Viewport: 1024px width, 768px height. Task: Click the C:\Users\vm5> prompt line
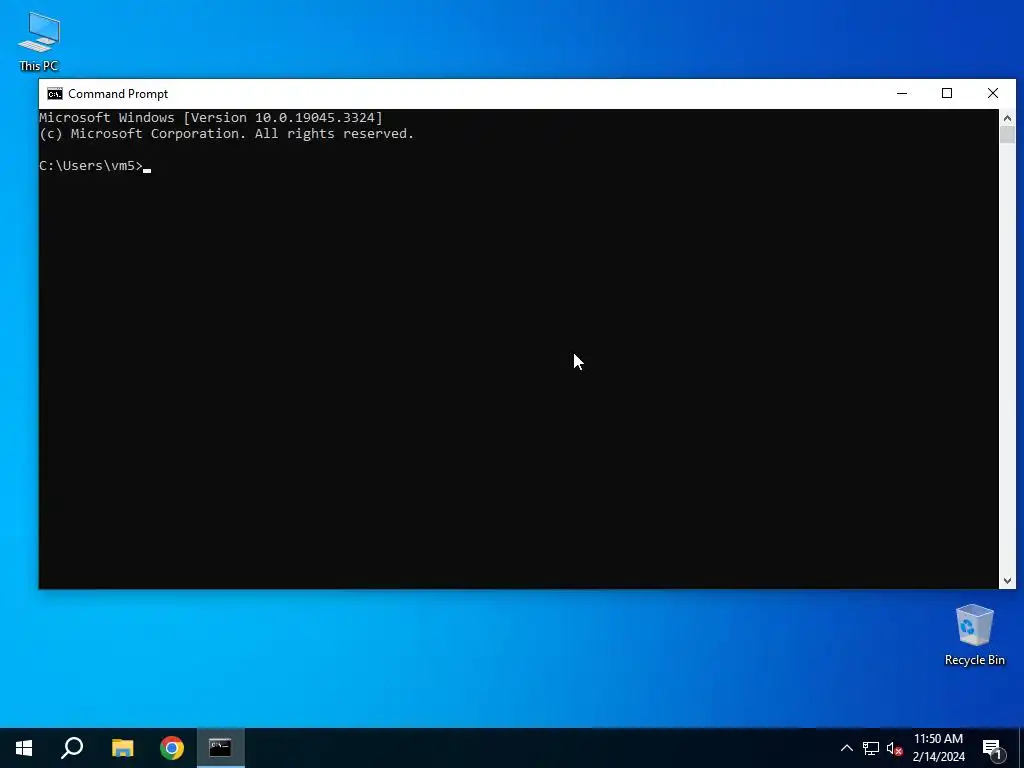91,166
